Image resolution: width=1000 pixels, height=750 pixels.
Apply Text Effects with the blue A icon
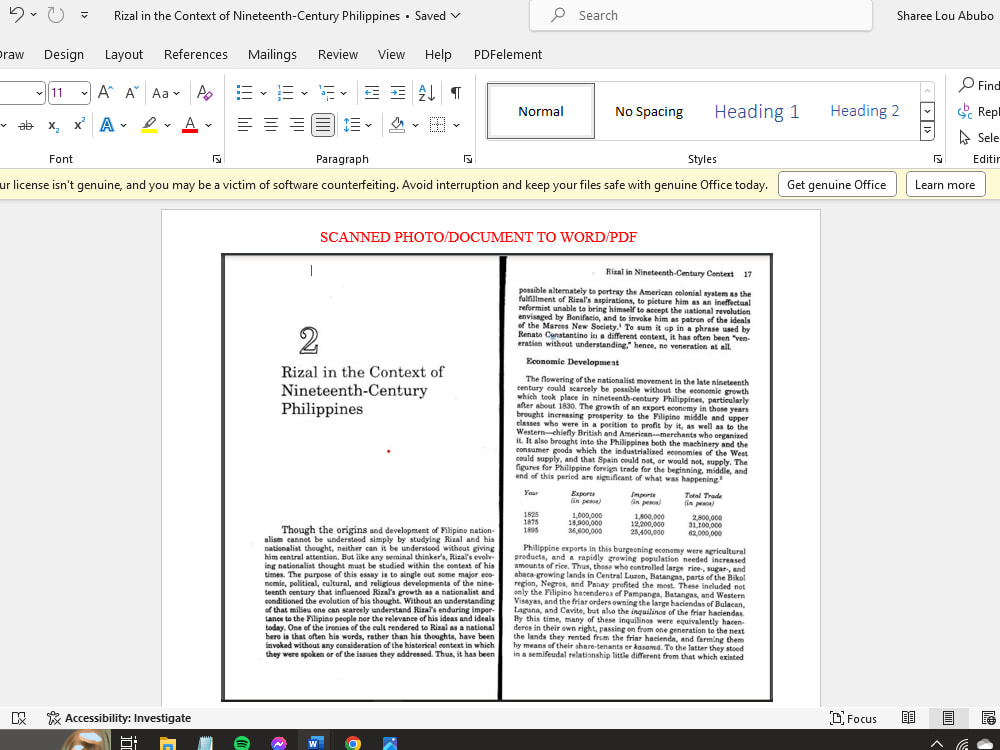tap(107, 125)
